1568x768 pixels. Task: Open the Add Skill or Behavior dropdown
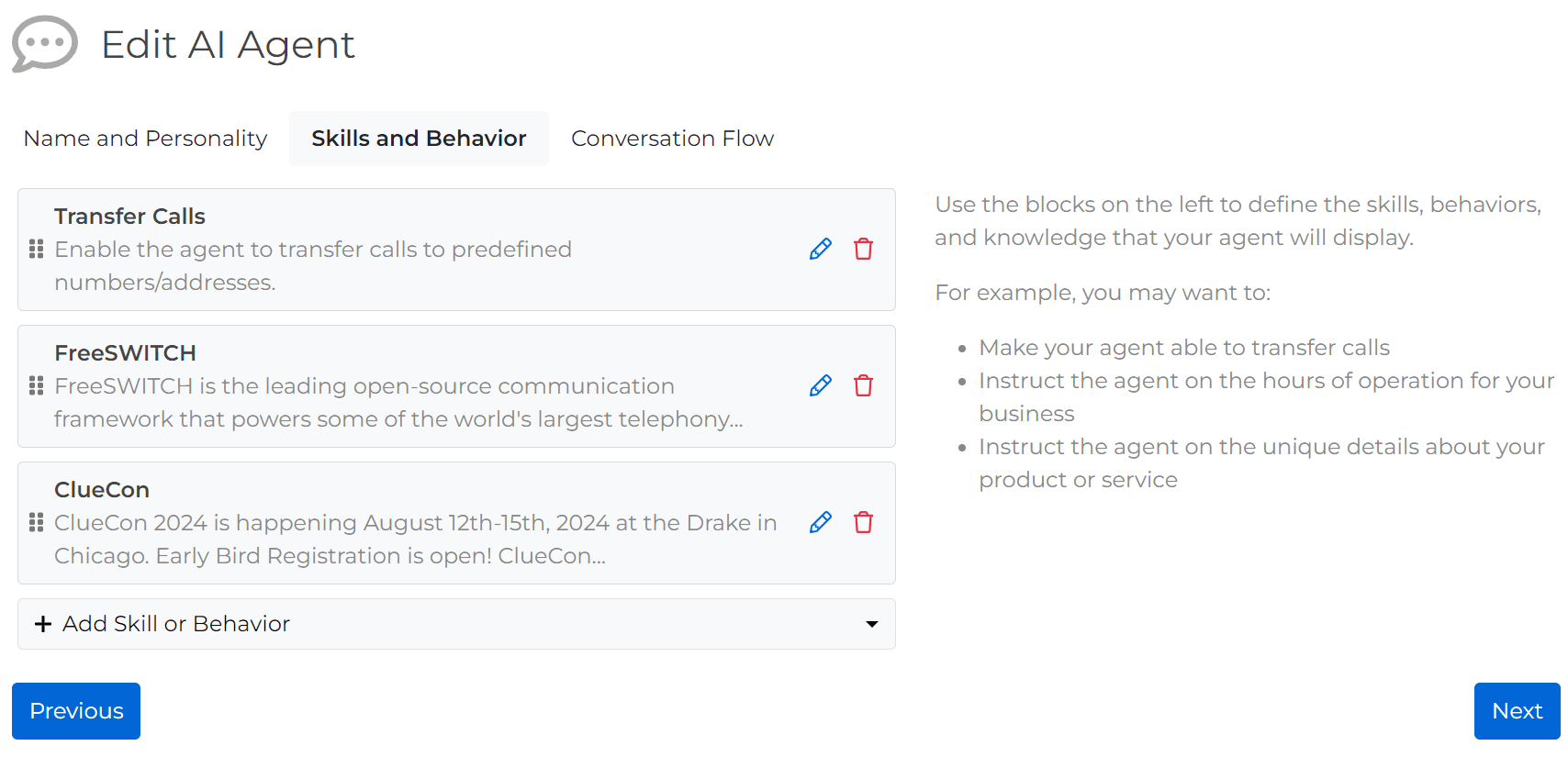[x=456, y=624]
